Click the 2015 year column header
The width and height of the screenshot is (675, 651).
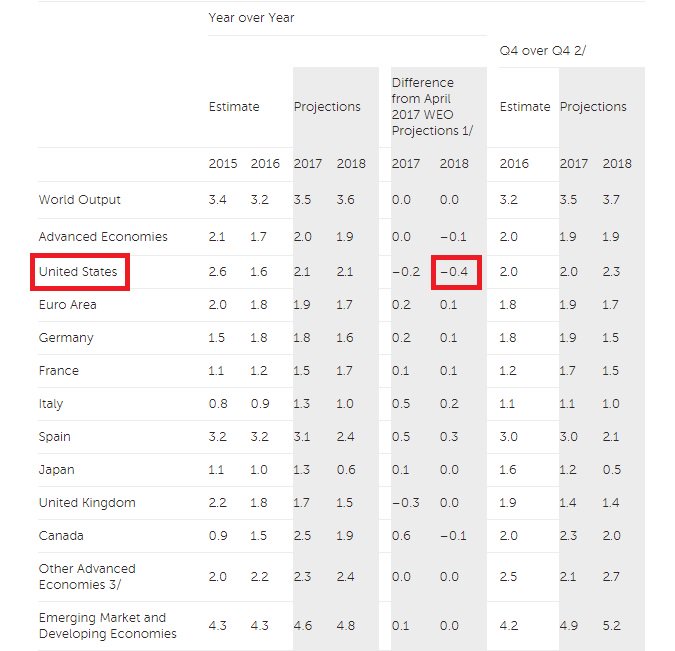(223, 163)
